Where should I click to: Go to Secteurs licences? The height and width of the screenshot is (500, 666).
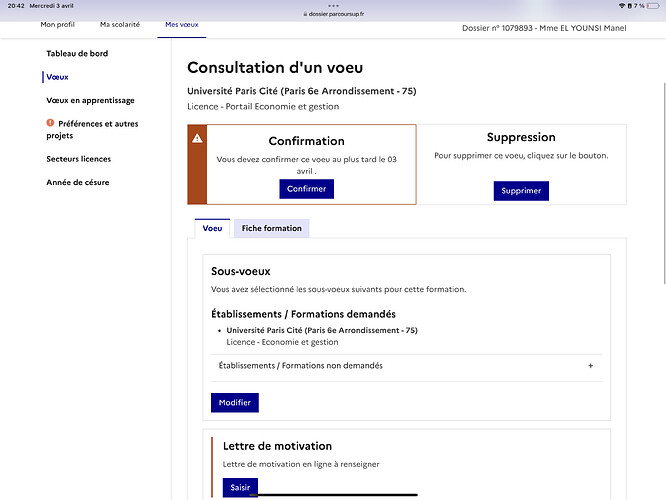click(x=79, y=159)
